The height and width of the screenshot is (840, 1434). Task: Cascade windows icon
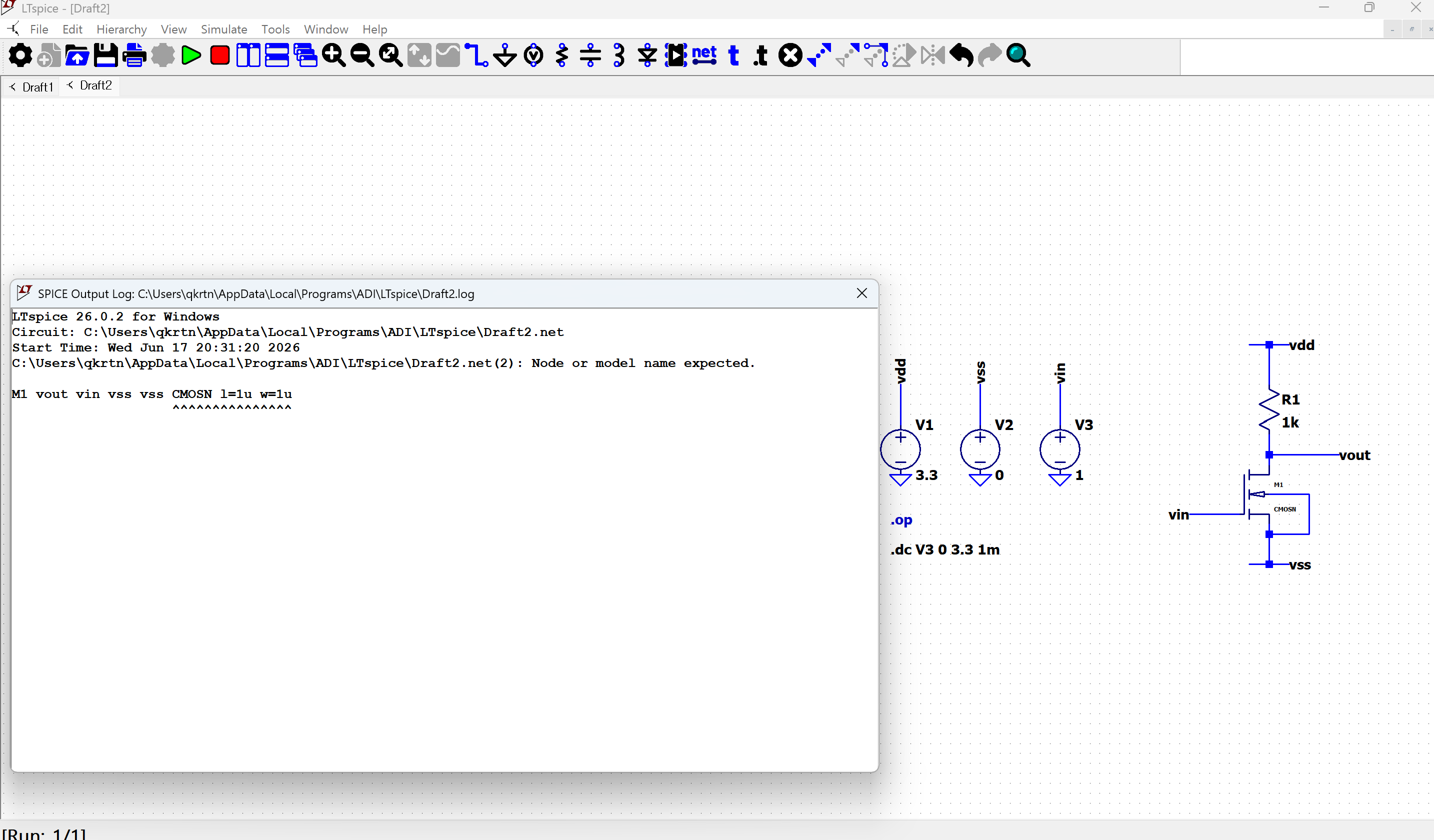pyautogui.click(x=305, y=55)
